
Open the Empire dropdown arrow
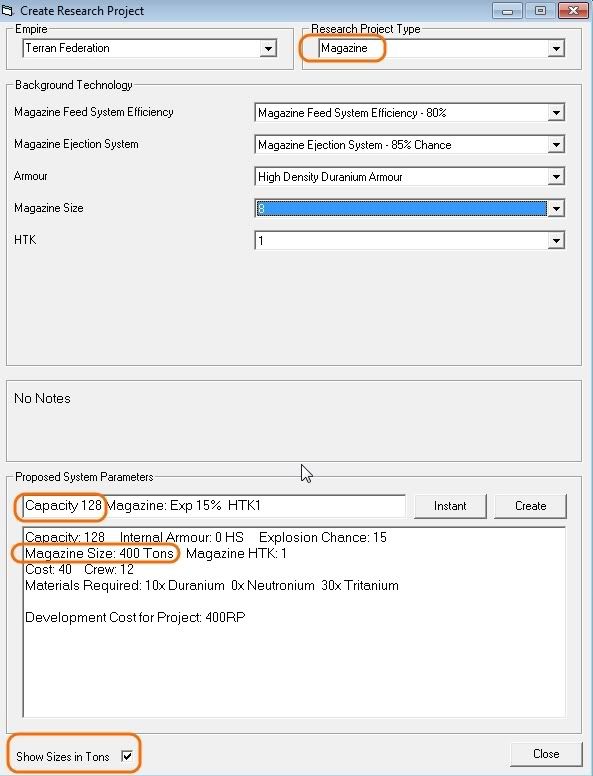268,48
